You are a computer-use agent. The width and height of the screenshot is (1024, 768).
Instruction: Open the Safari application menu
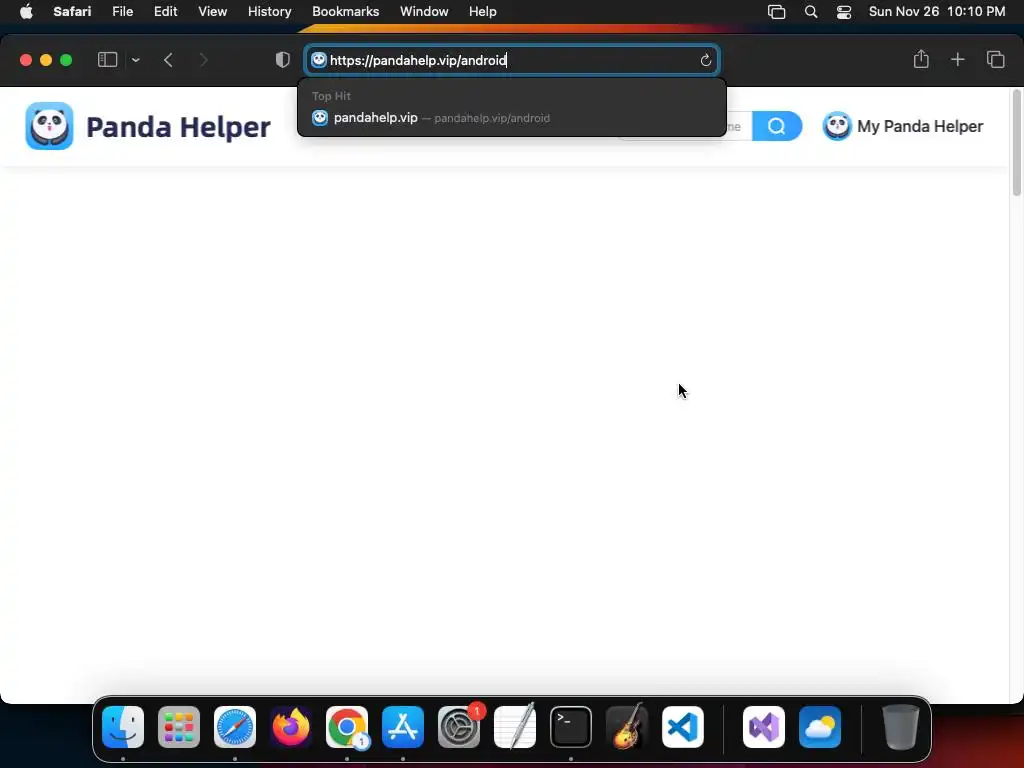pyautogui.click(x=72, y=12)
